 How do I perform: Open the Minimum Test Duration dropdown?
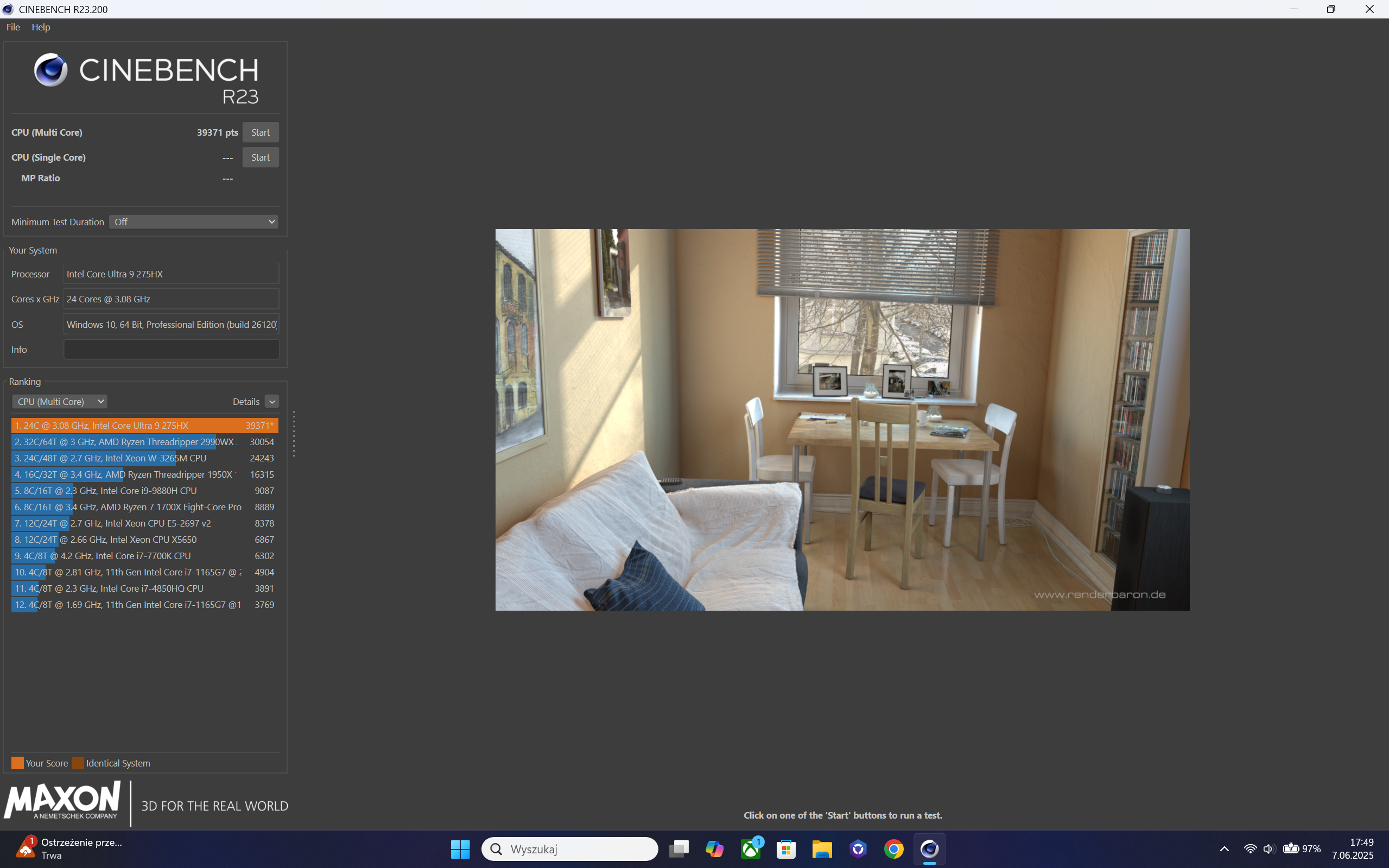(193, 221)
